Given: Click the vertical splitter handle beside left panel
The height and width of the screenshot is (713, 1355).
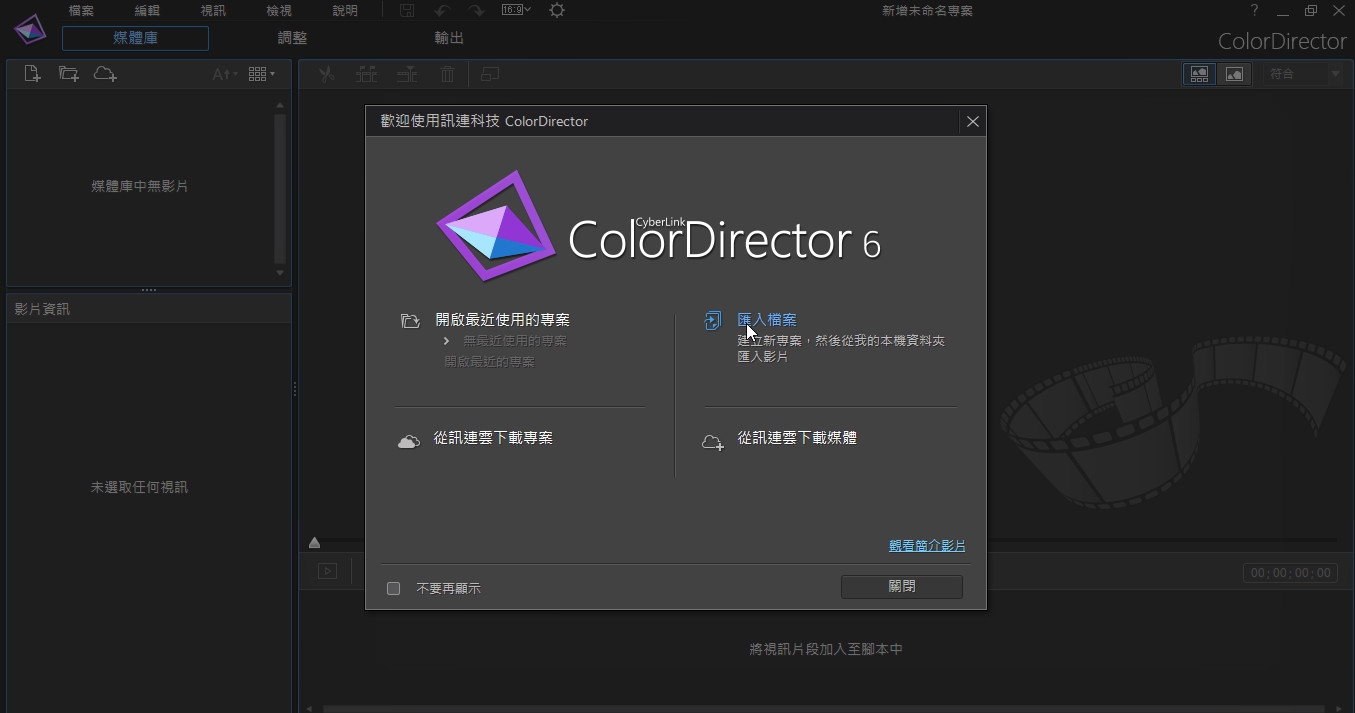Looking at the screenshot, I should point(295,389).
